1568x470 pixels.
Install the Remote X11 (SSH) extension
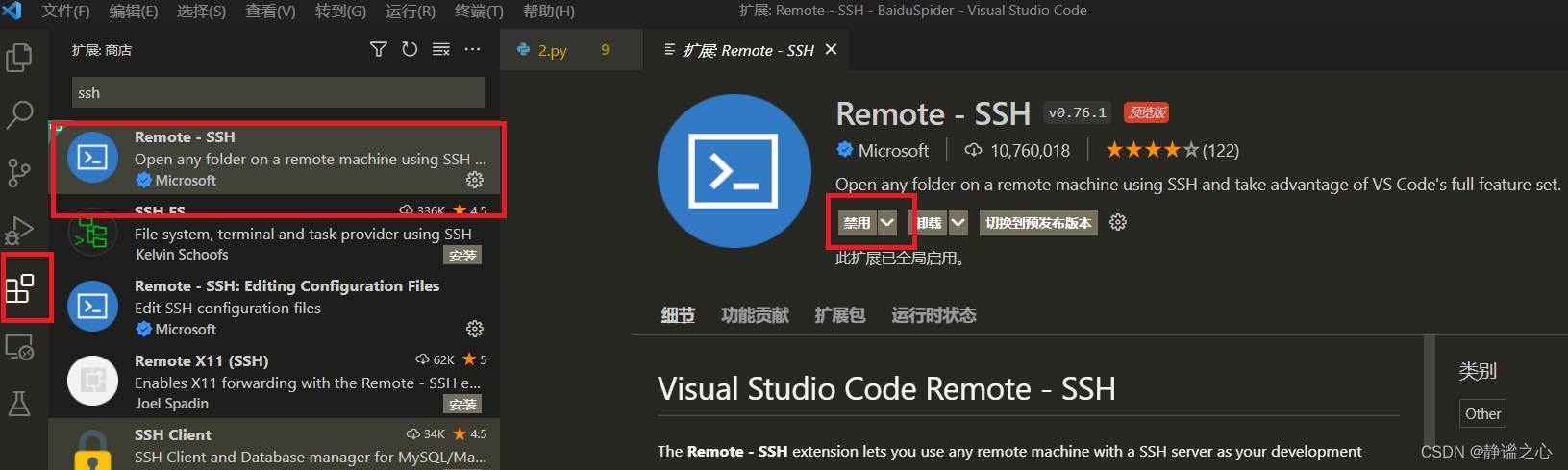[462, 405]
